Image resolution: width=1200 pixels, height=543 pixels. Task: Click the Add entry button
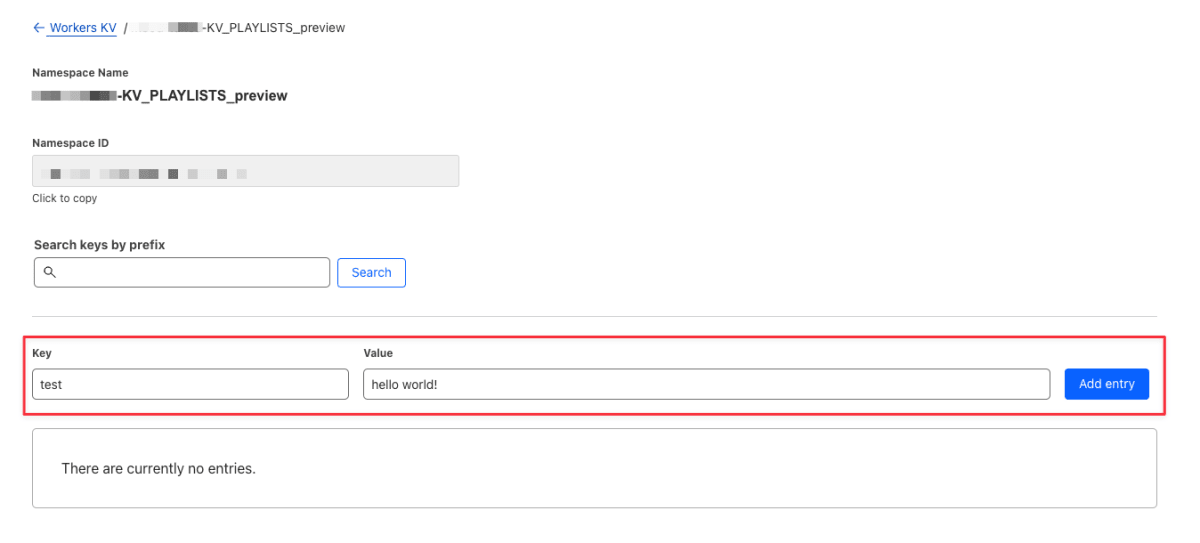pyautogui.click(x=1107, y=384)
